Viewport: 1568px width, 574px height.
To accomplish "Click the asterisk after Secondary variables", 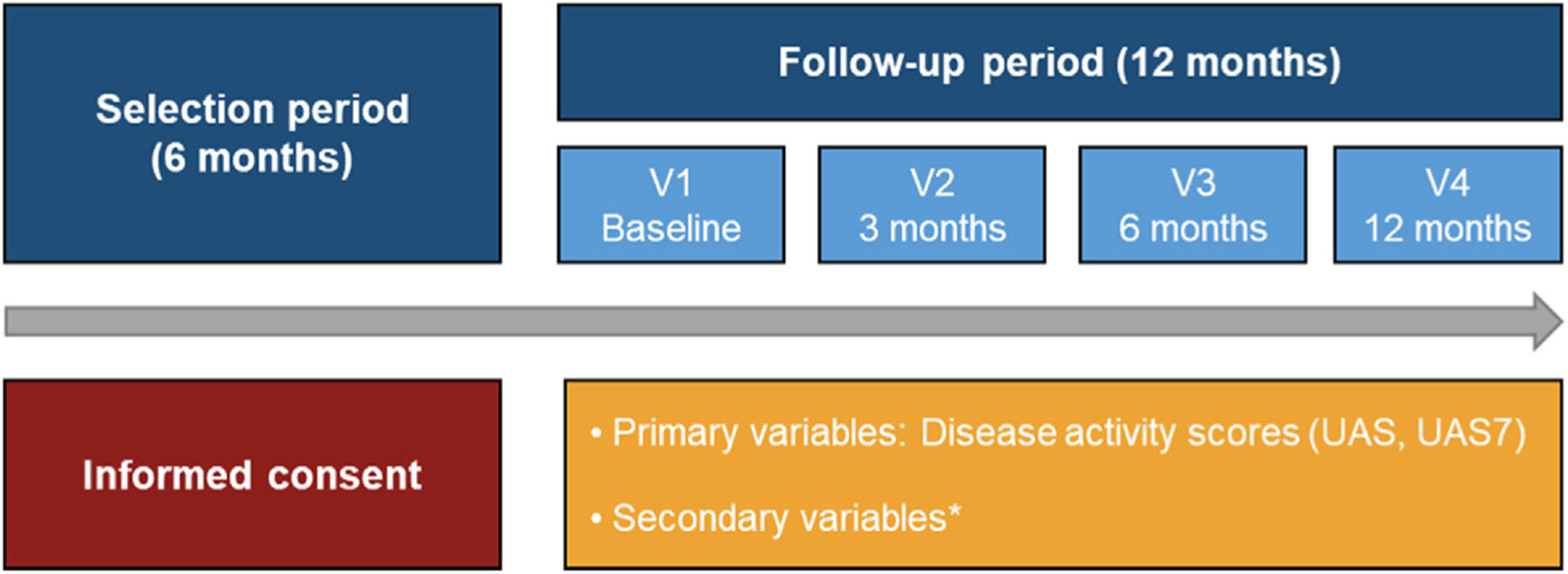I will click(954, 511).
